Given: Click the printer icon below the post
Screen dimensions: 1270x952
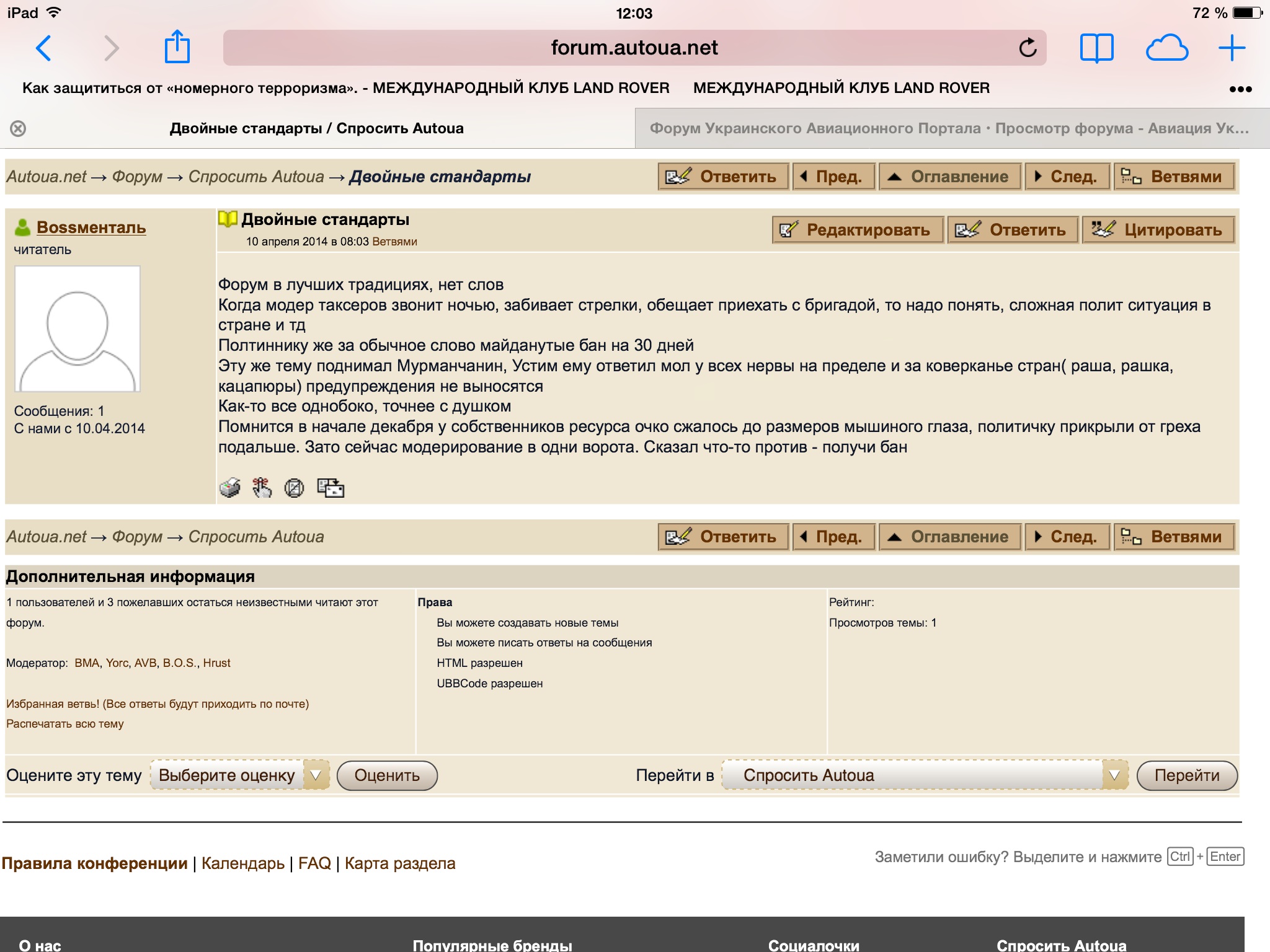Looking at the screenshot, I should click(230, 488).
